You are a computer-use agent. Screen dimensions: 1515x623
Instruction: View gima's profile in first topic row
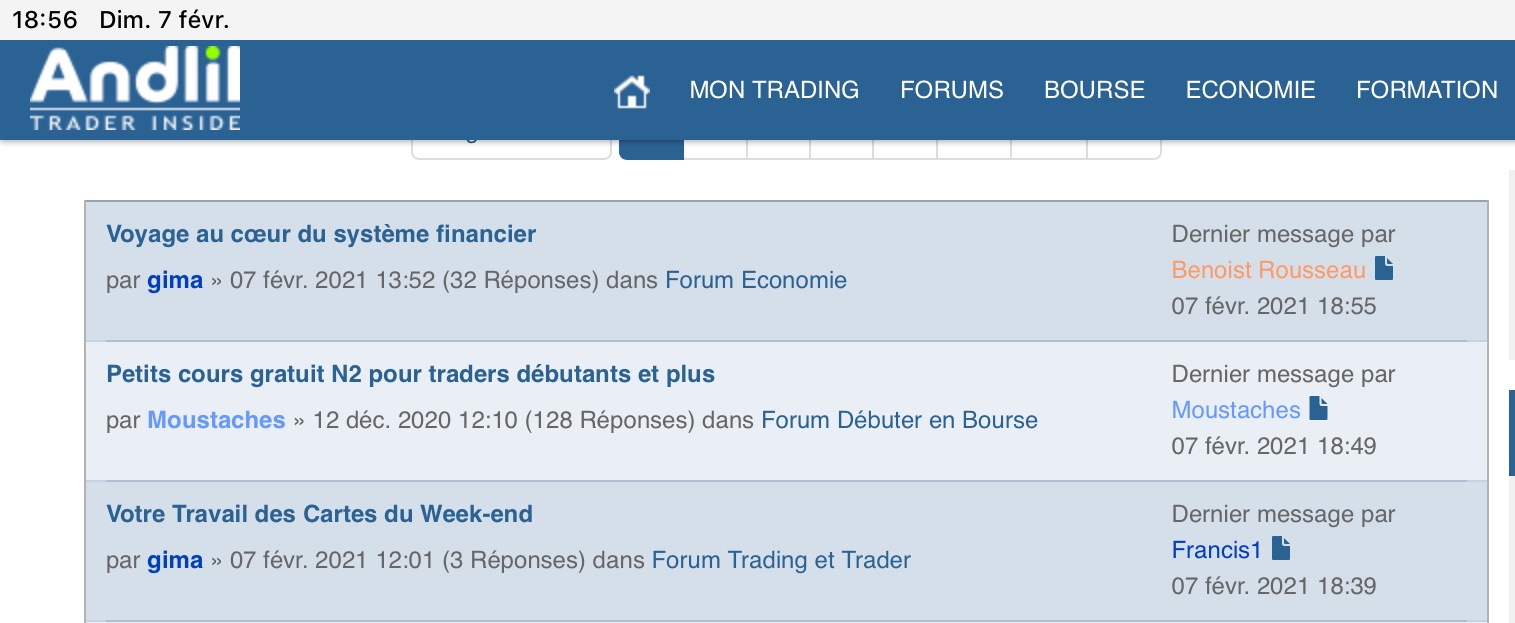175,280
